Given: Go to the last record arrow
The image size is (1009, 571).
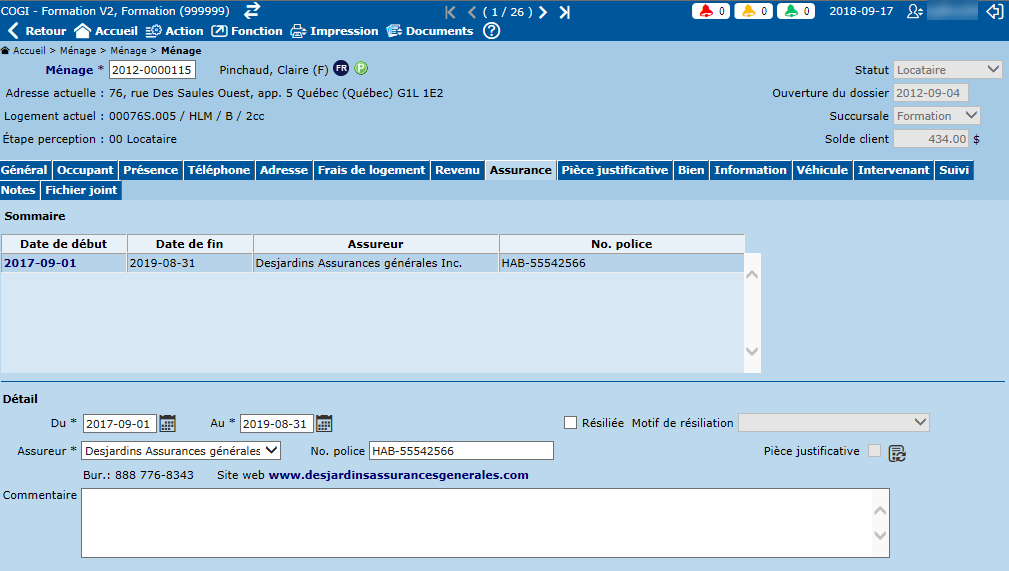Looking at the screenshot, I should click(x=564, y=12).
